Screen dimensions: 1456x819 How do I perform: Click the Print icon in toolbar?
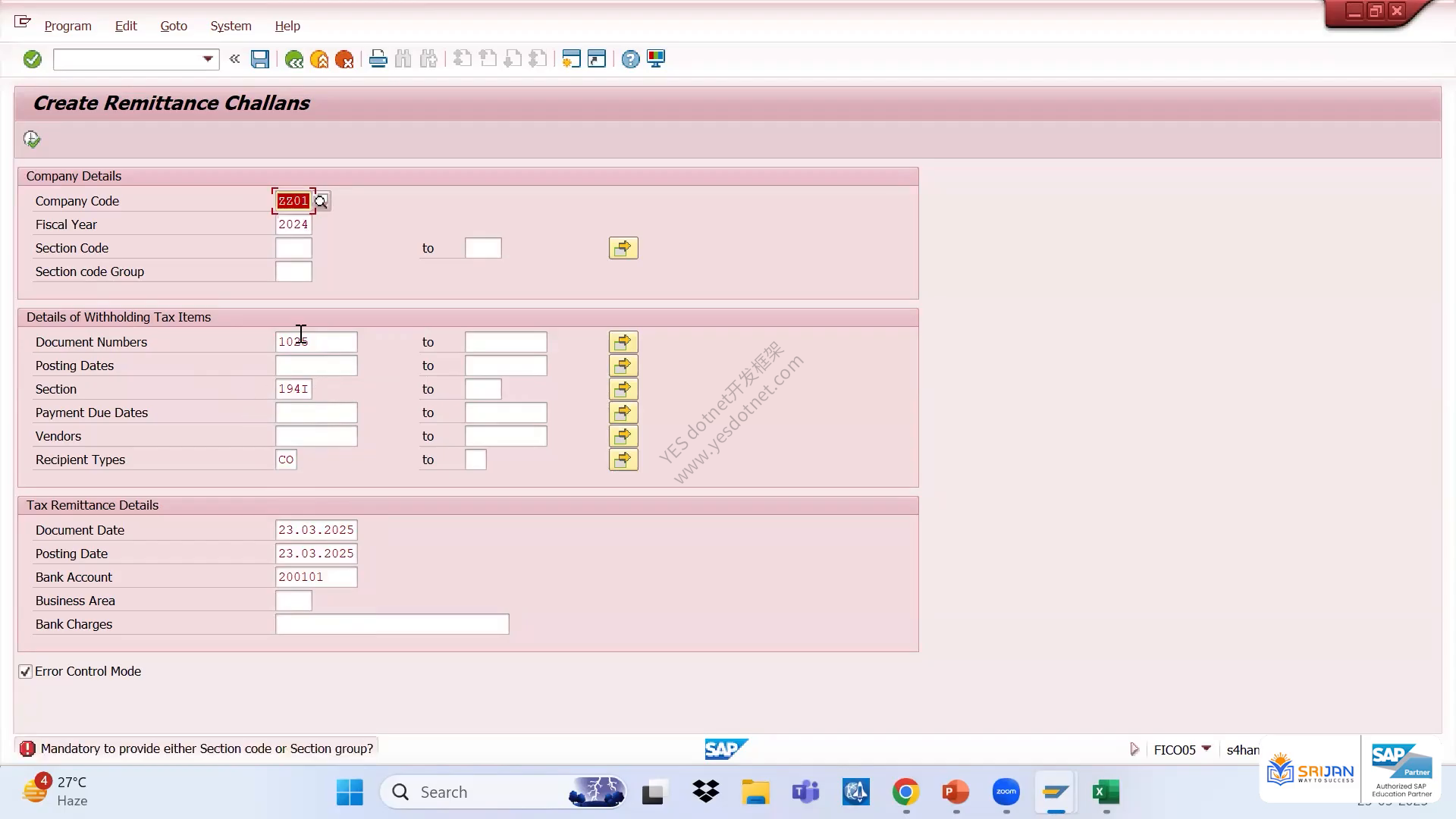coord(378,59)
